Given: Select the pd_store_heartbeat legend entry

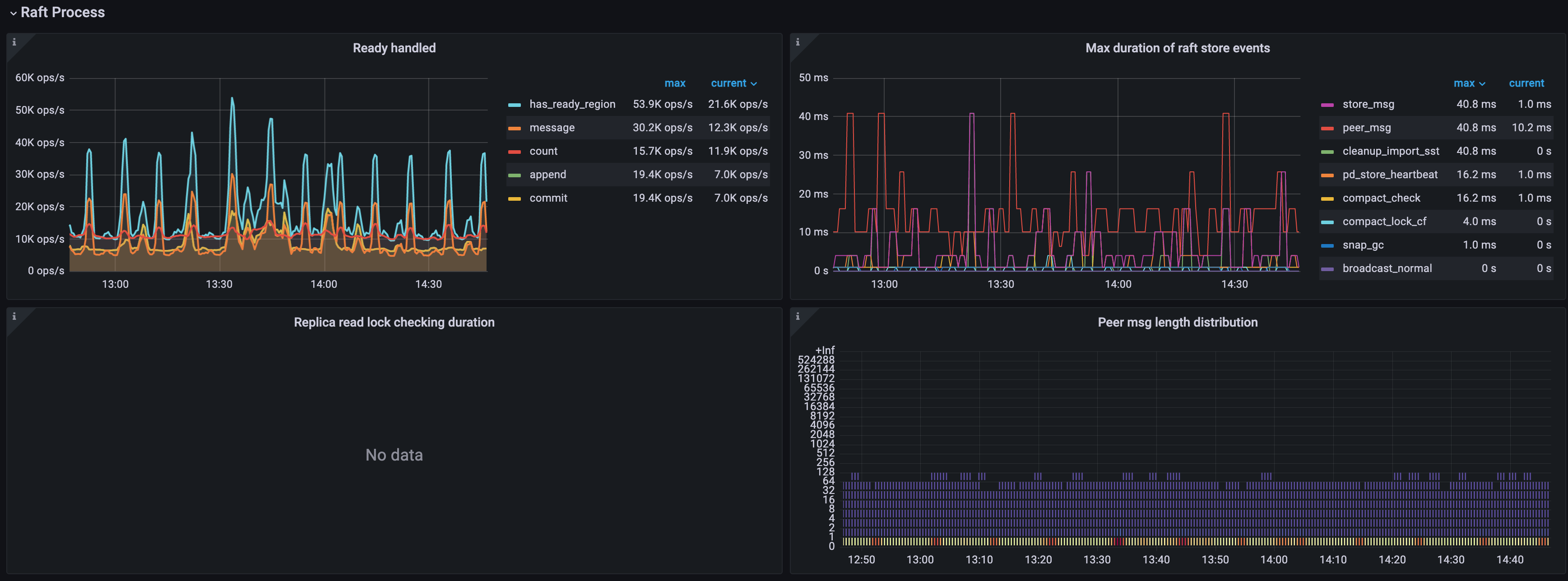Looking at the screenshot, I should (1390, 175).
